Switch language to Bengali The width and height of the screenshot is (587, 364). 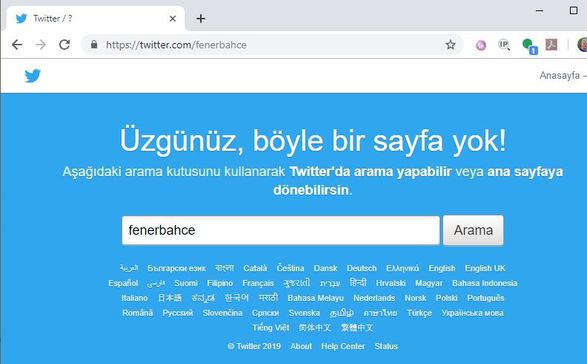tap(224, 268)
